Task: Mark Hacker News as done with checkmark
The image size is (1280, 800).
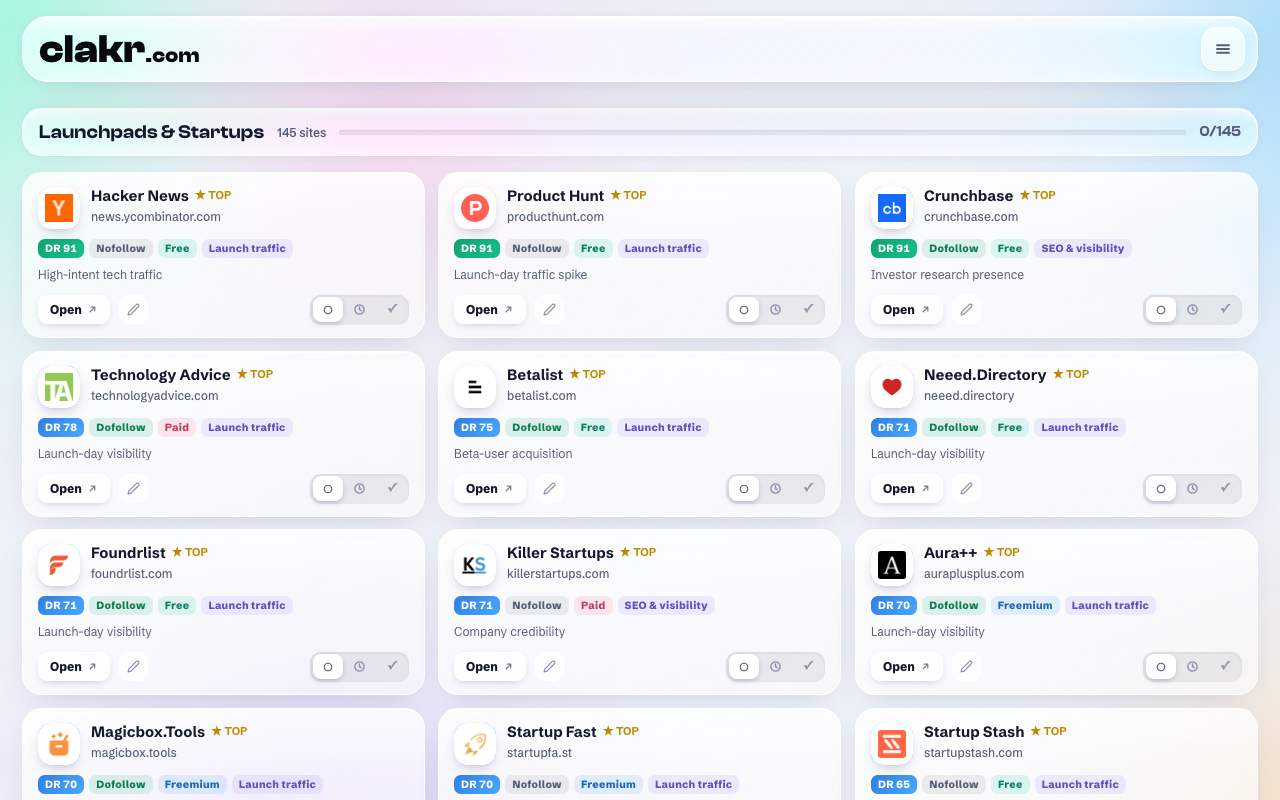Action: click(x=392, y=310)
